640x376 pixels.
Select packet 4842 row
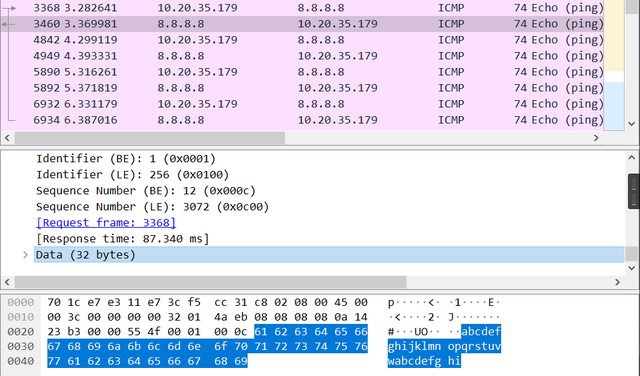(302, 40)
